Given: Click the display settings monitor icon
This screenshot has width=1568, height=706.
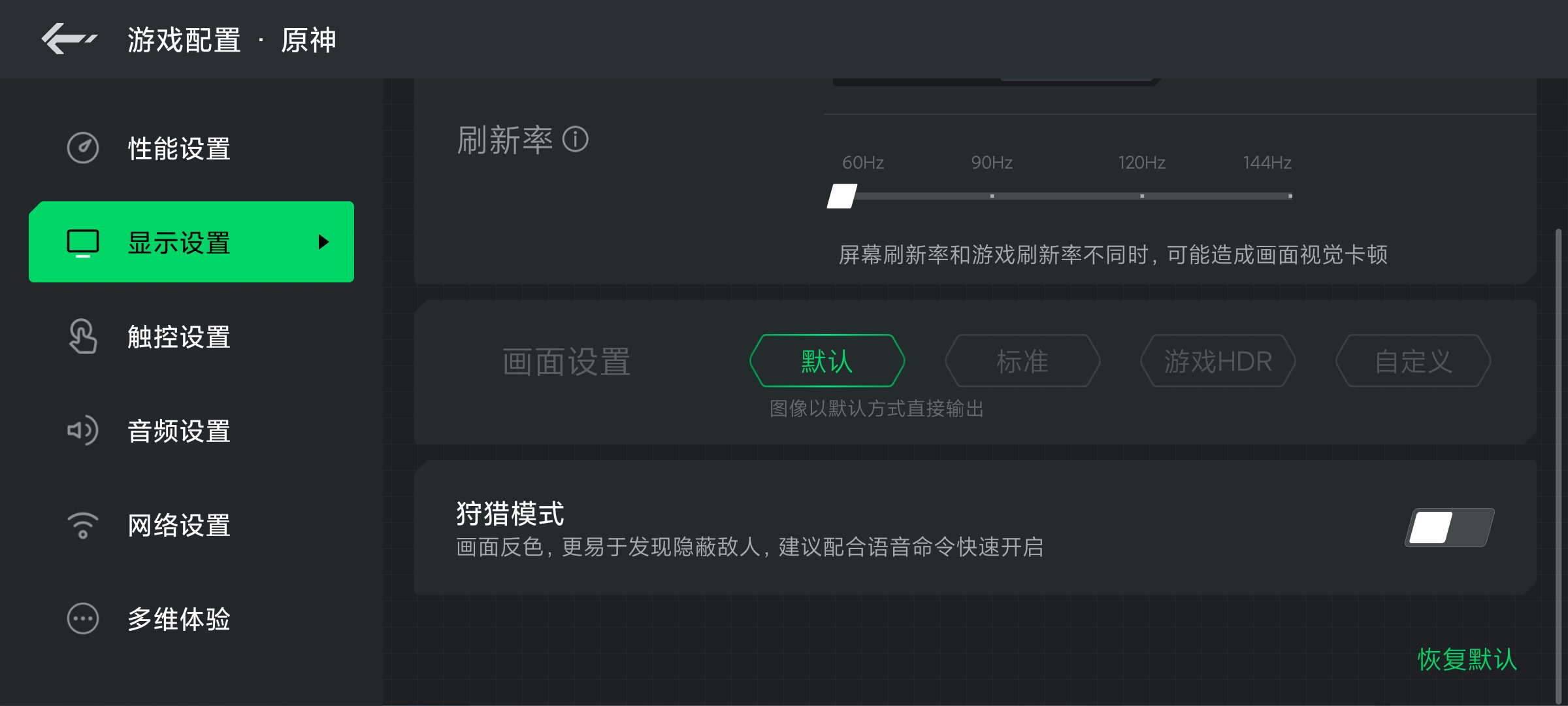Looking at the screenshot, I should (x=83, y=243).
